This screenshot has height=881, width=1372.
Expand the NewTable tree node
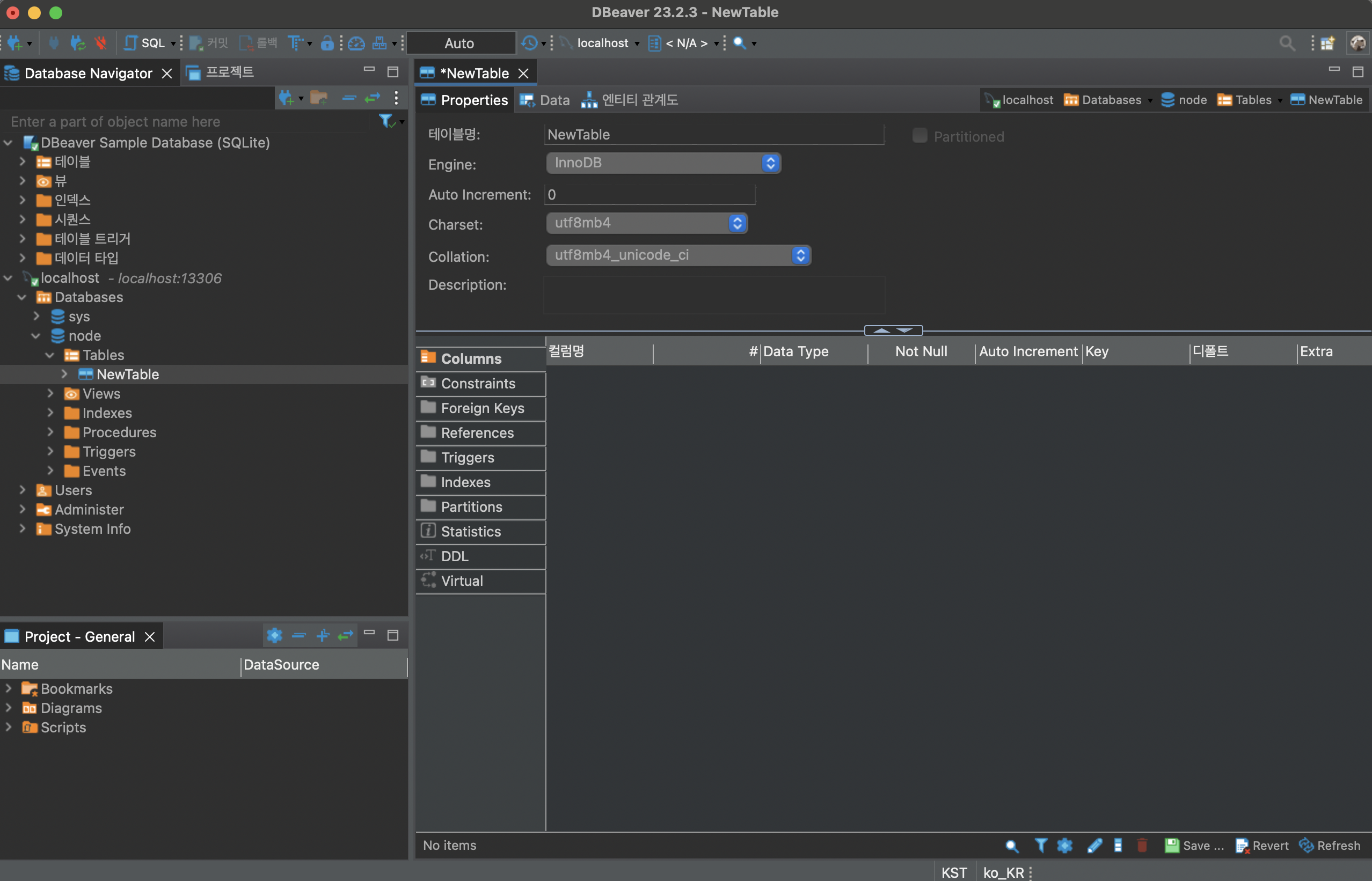64,374
